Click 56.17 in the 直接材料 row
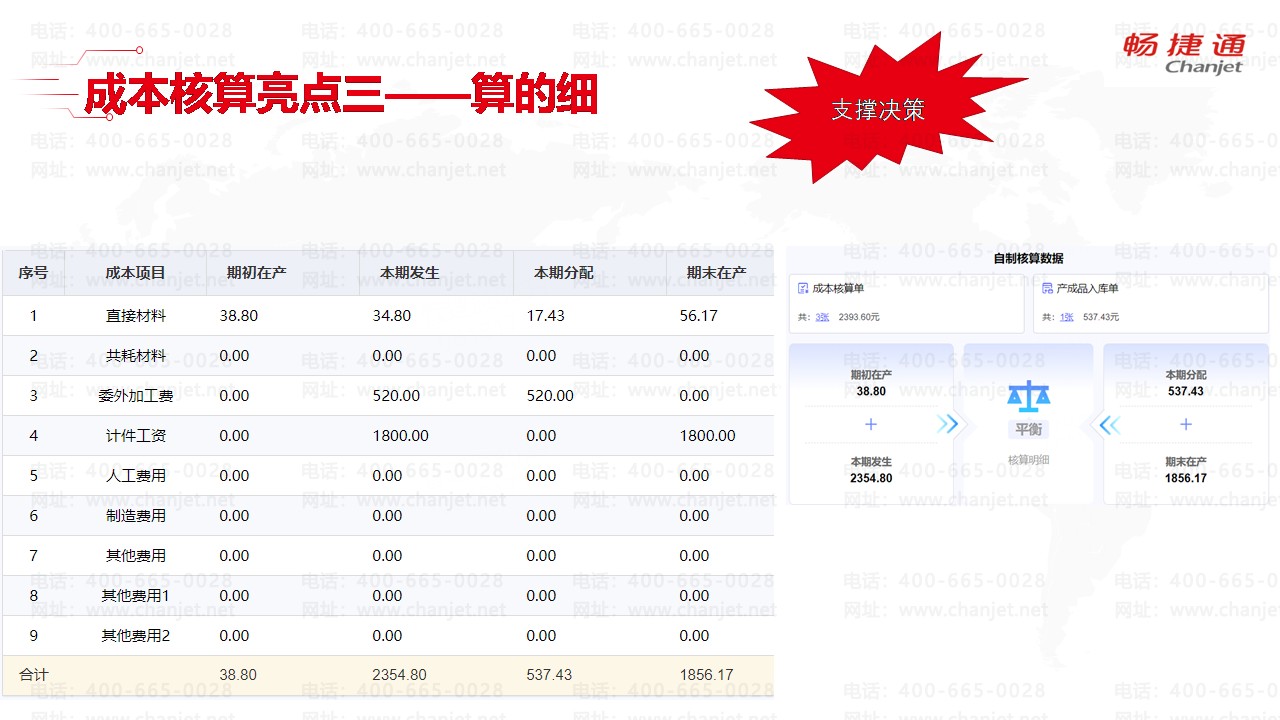Screen dimensions: 1280x720 coord(699,316)
